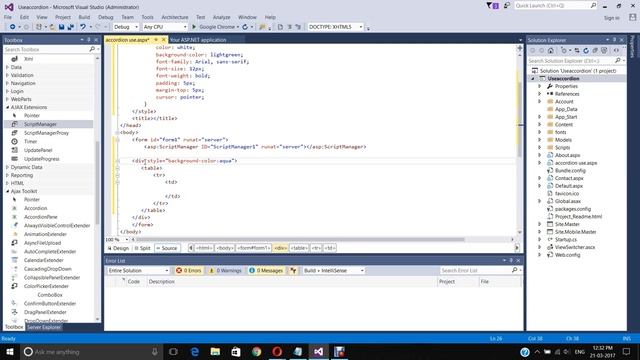Toggle the 0 Warnings filter button

[x=225, y=271]
